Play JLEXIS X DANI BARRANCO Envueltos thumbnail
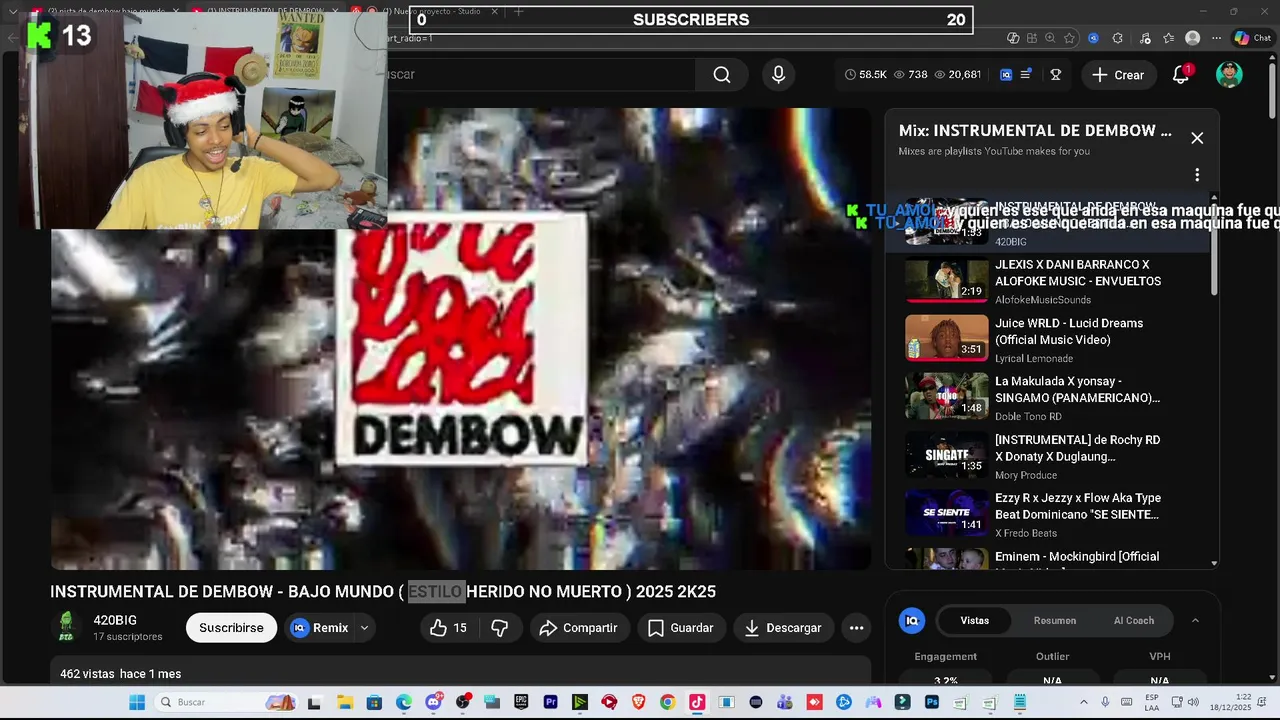 pyautogui.click(x=946, y=280)
